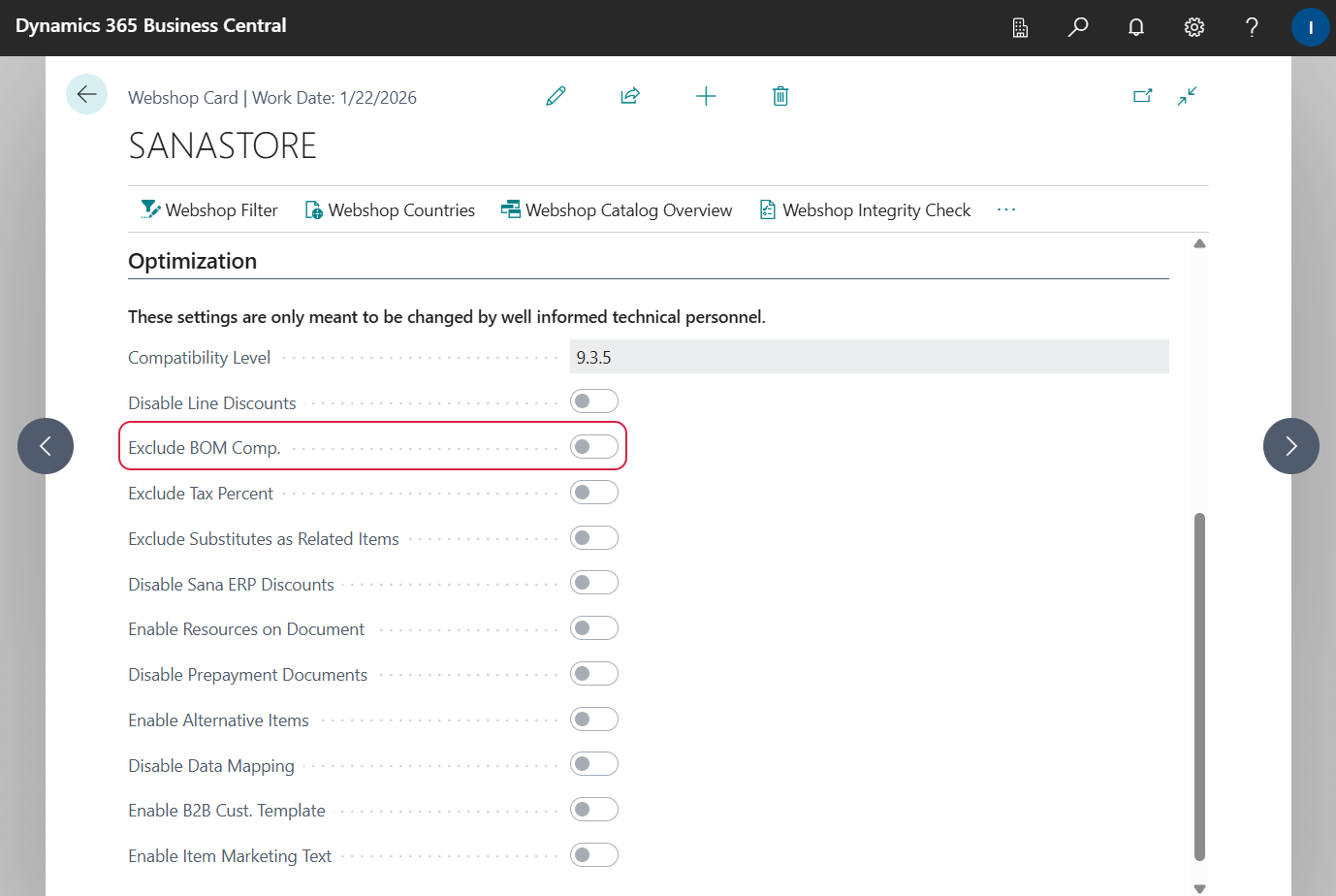This screenshot has width=1336, height=896.
Task: Click the SANASTORE page title
Action: 222,146
